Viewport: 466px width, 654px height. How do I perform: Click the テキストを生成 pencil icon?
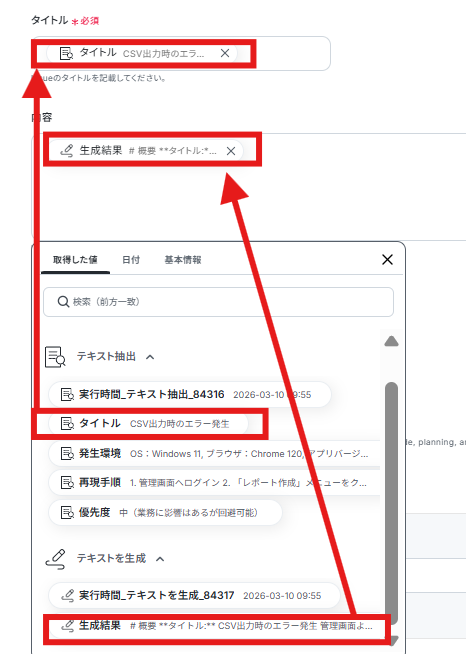point(55,559)
